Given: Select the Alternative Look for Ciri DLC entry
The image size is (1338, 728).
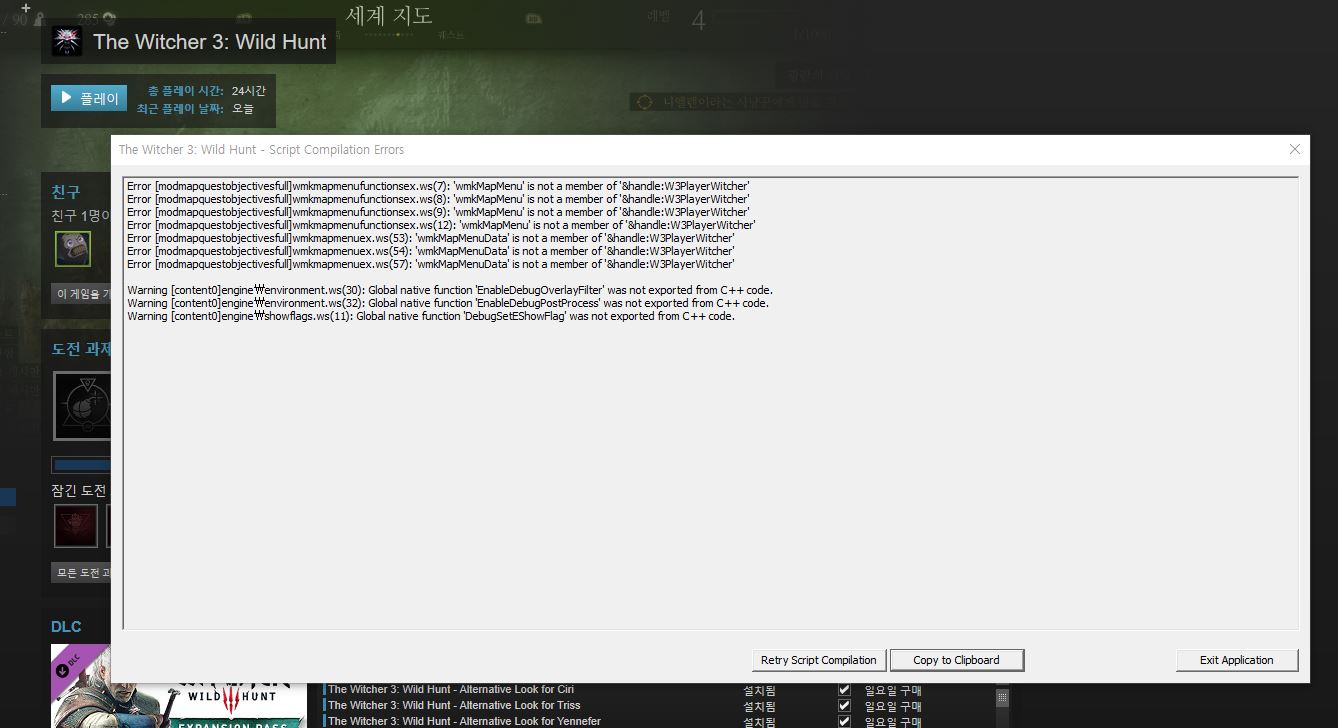Looking at the screenshot, I should tap(451, 690).
